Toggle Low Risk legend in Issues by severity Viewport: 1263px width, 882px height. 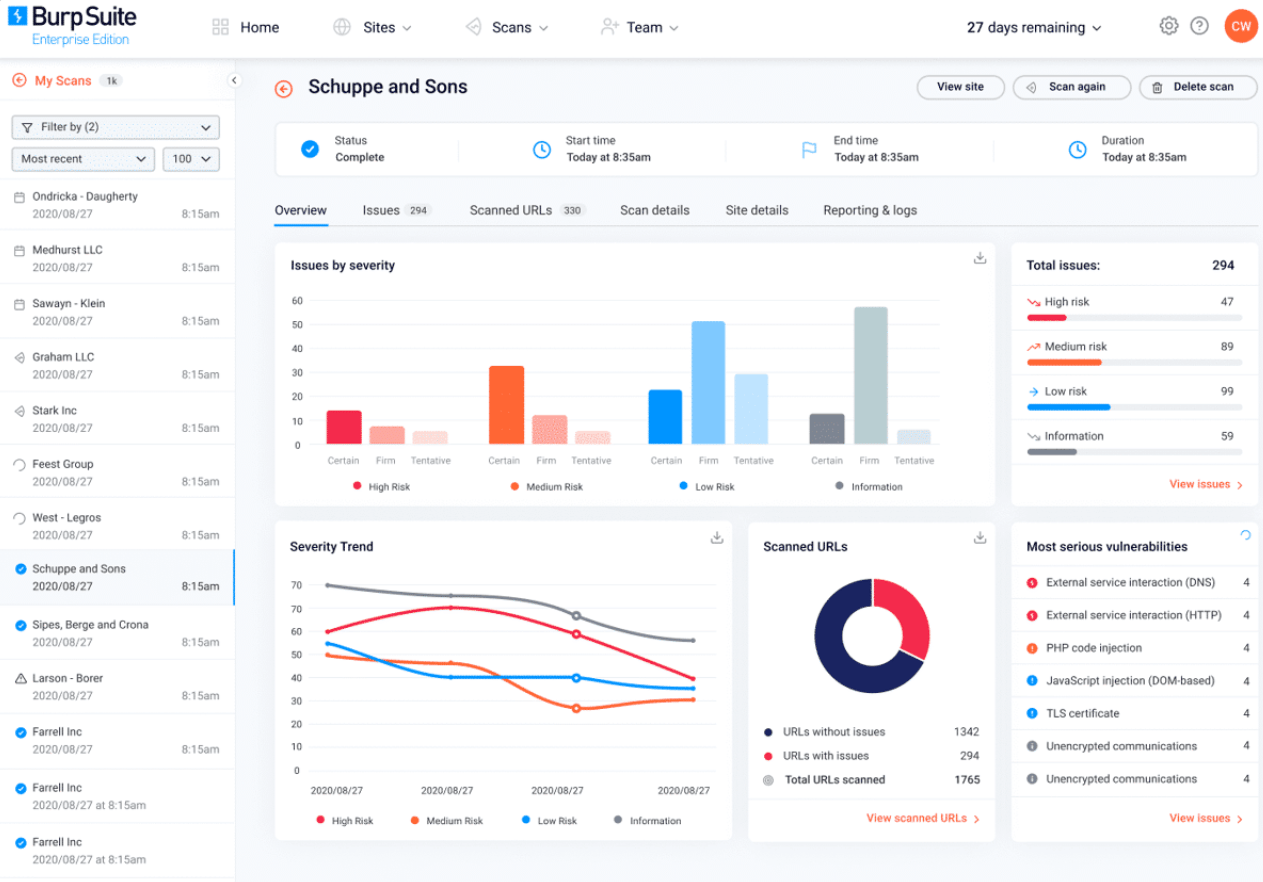[x=706, y=486]
